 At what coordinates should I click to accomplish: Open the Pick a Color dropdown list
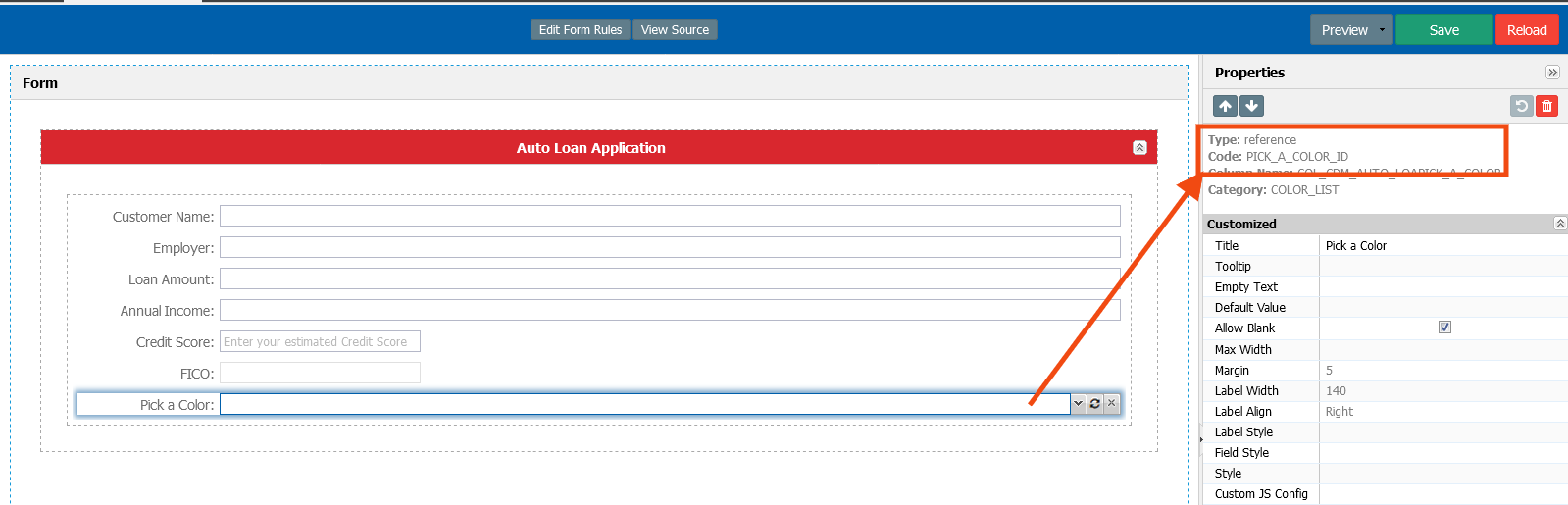(1079, 404)
